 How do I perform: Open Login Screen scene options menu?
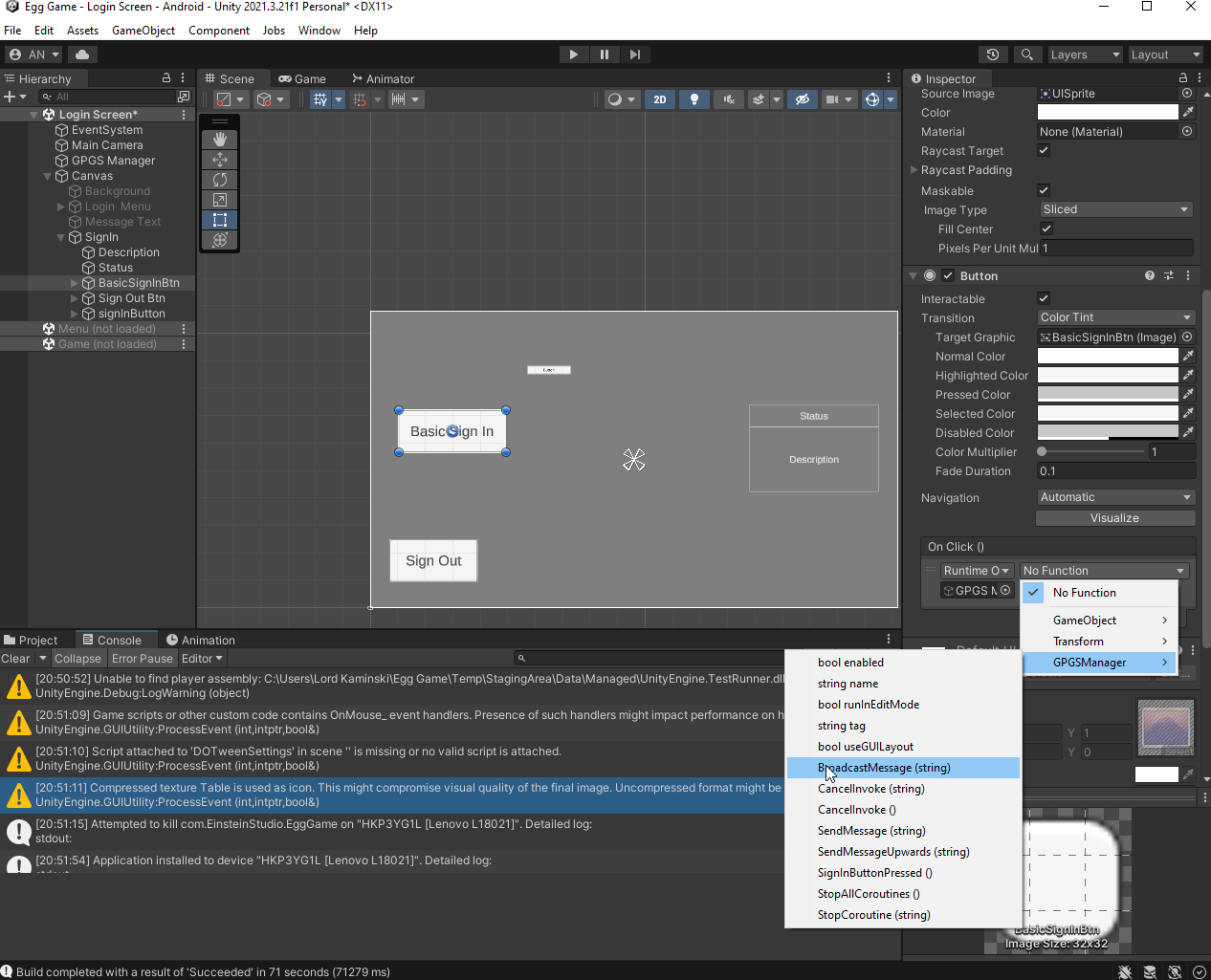[x=184, y=115]
